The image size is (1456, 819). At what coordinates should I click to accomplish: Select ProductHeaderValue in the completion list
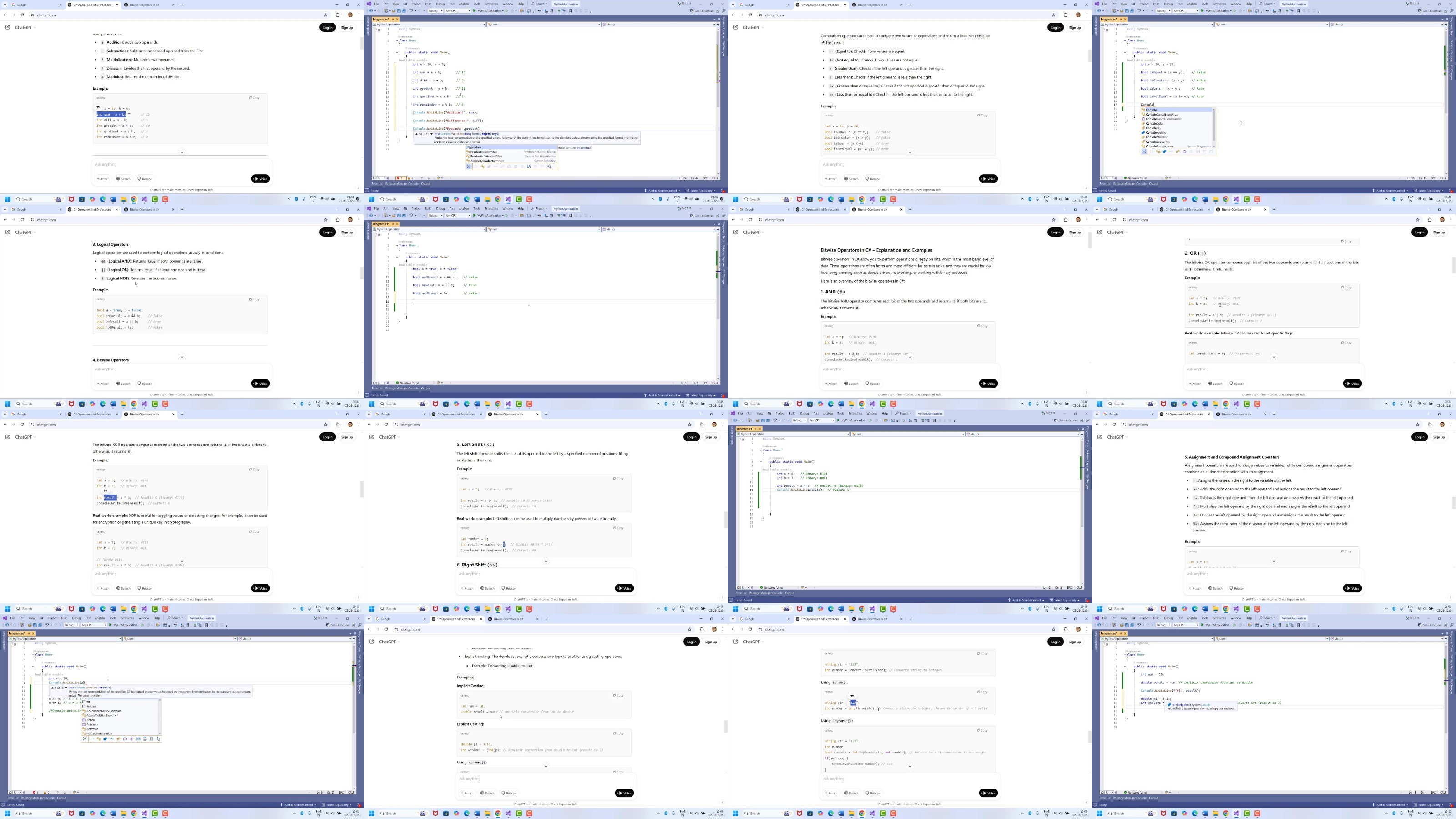pos(511,152)
